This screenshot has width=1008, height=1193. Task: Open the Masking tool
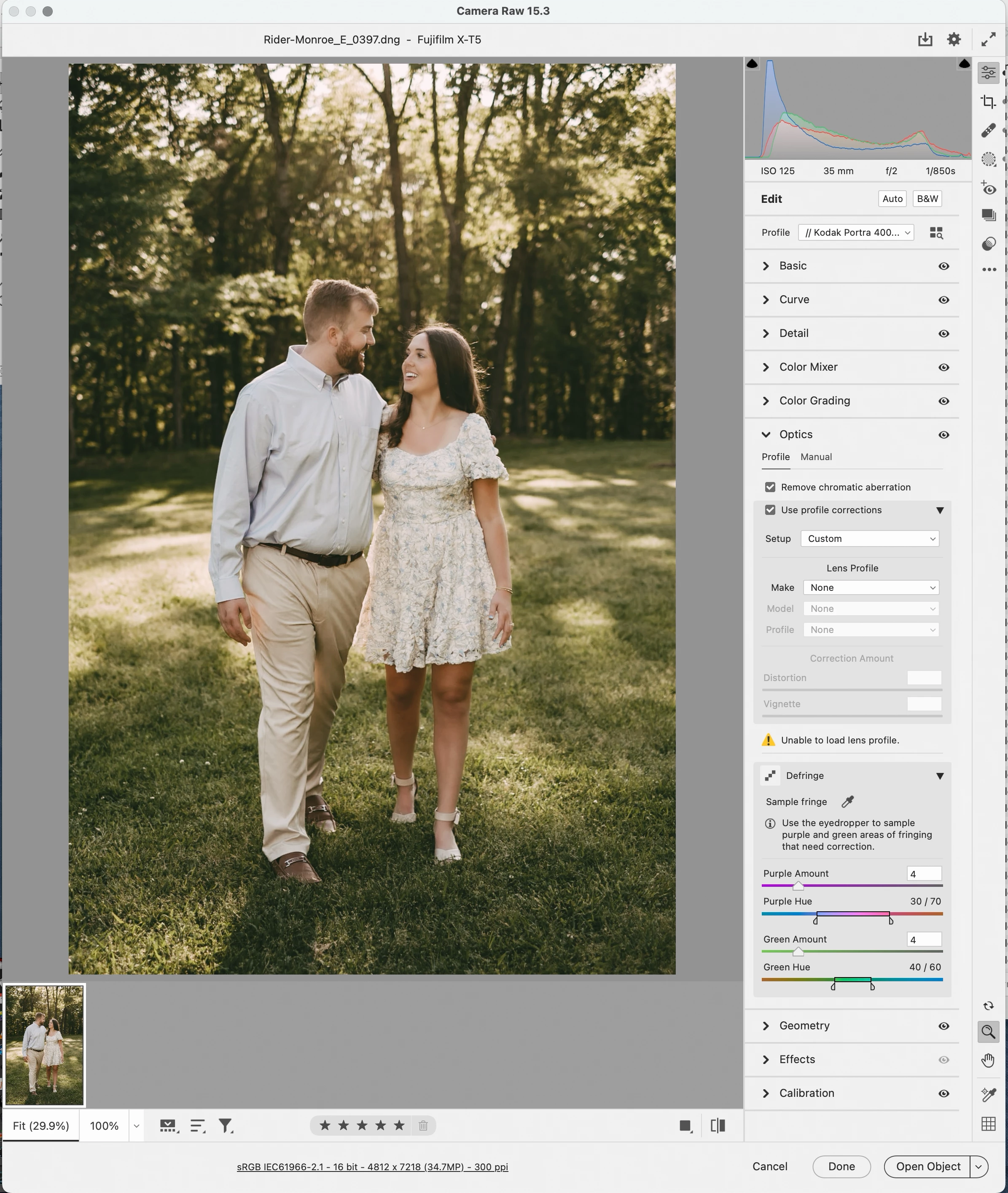[988, 159]
